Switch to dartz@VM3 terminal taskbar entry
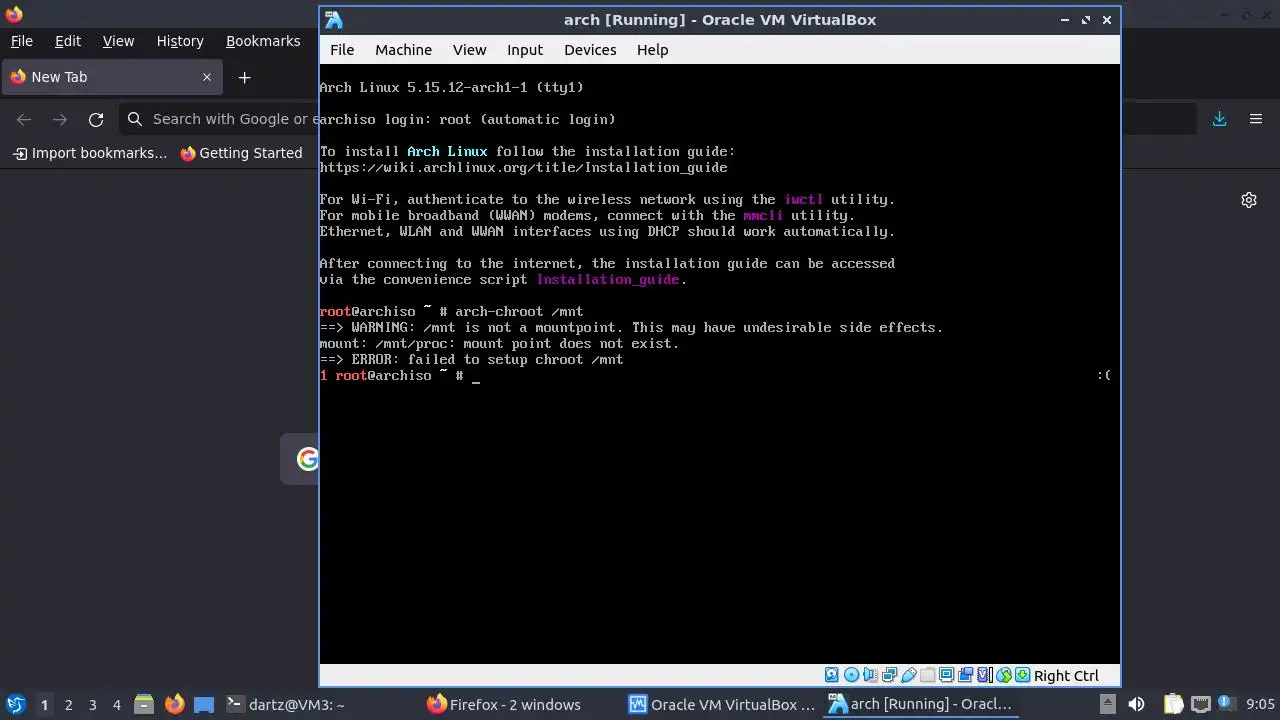Screen dimensions: 1280x720 click(286, 705)
